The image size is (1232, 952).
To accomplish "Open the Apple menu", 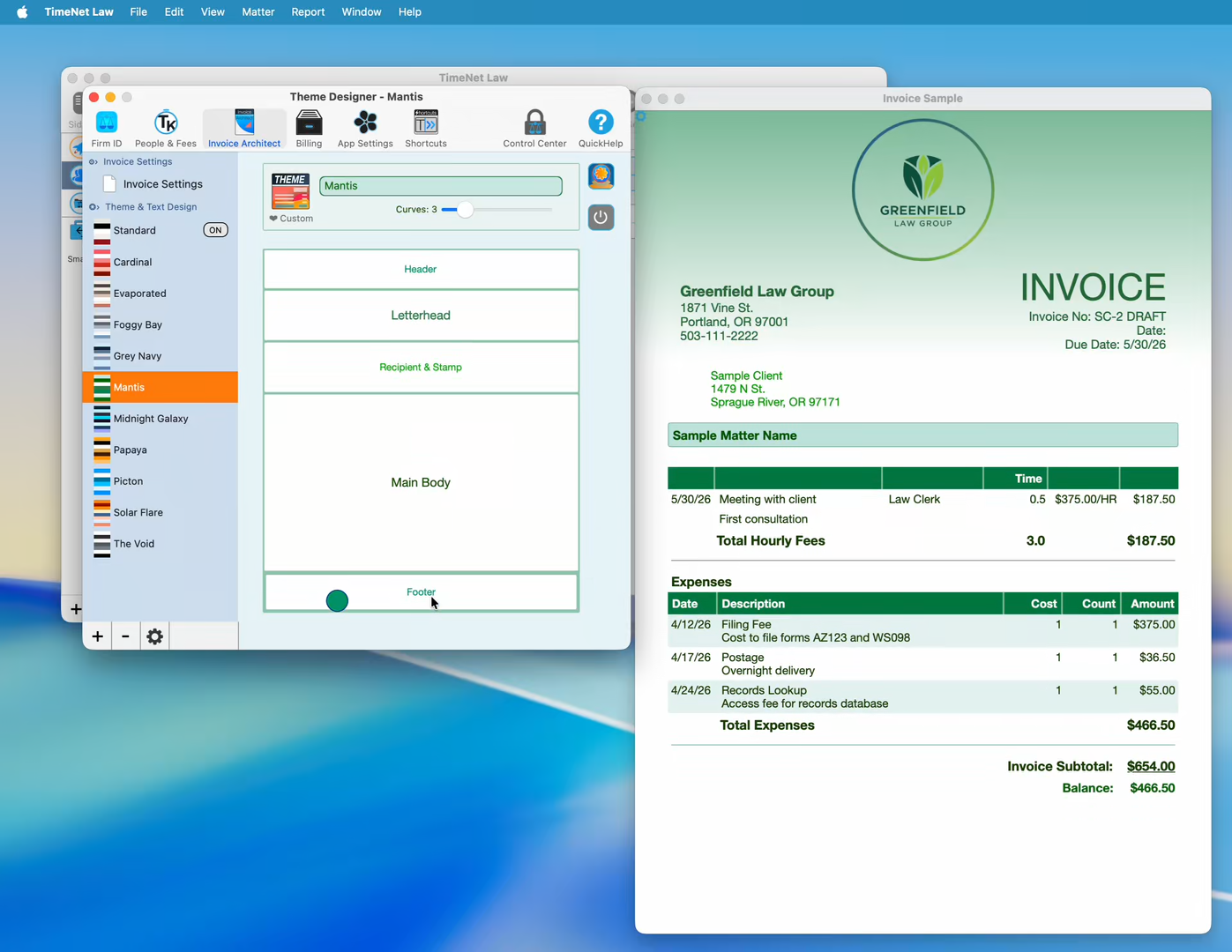I will coord(22,12).
